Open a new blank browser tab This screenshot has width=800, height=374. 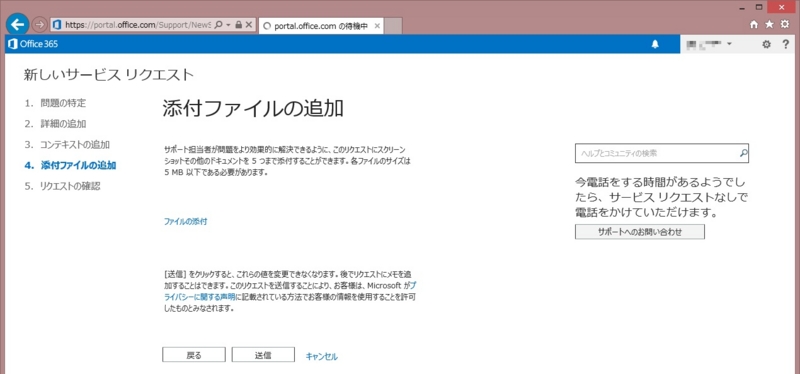[393, 26]
